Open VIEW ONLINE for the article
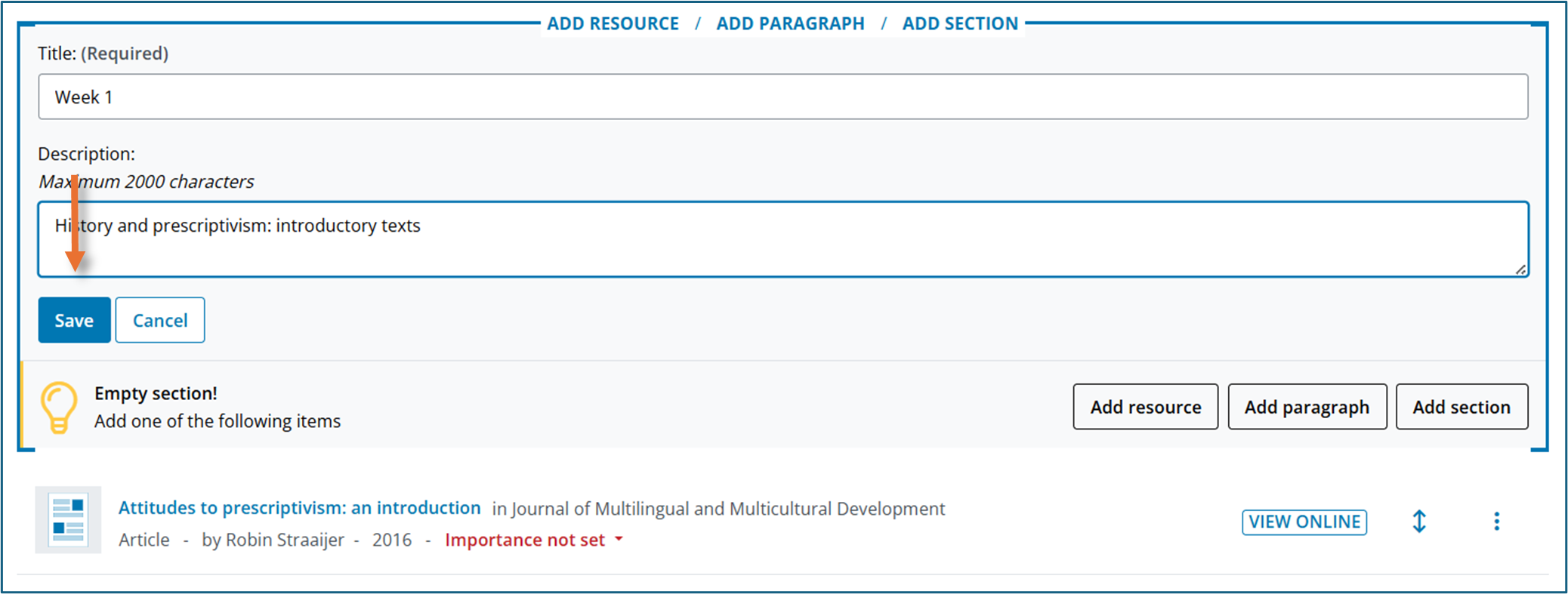 pos(1304,522)
